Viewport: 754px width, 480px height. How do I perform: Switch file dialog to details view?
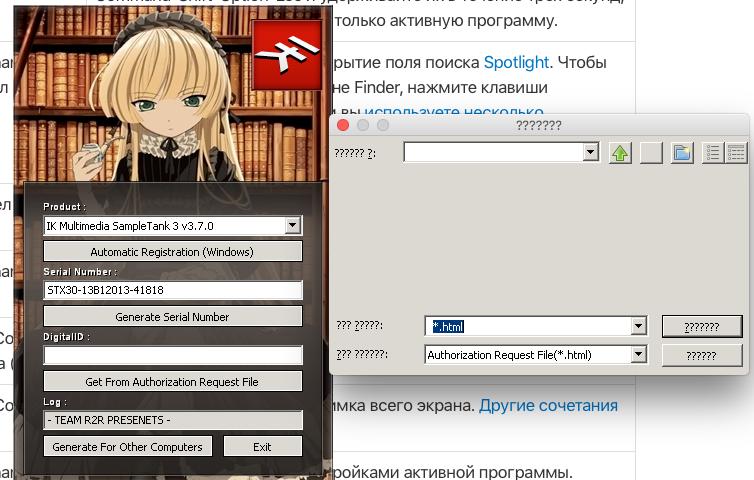(736, 153)
